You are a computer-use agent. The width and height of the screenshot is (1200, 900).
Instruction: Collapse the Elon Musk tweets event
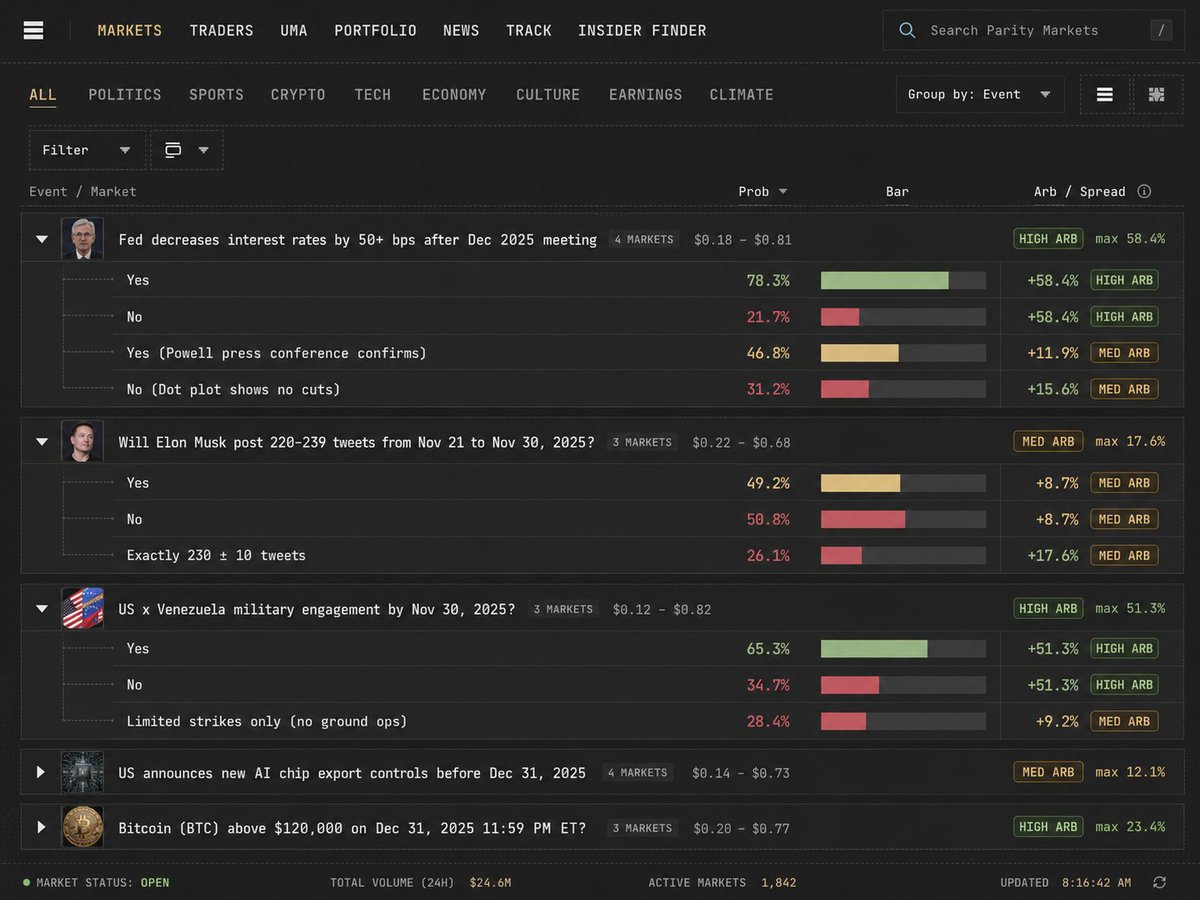(x=41, y=441)
